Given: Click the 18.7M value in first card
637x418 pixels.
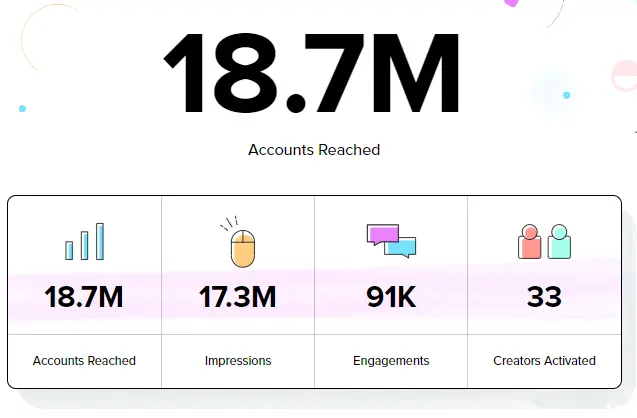Looking at the screenshot, I should click(x=84, y=297).
